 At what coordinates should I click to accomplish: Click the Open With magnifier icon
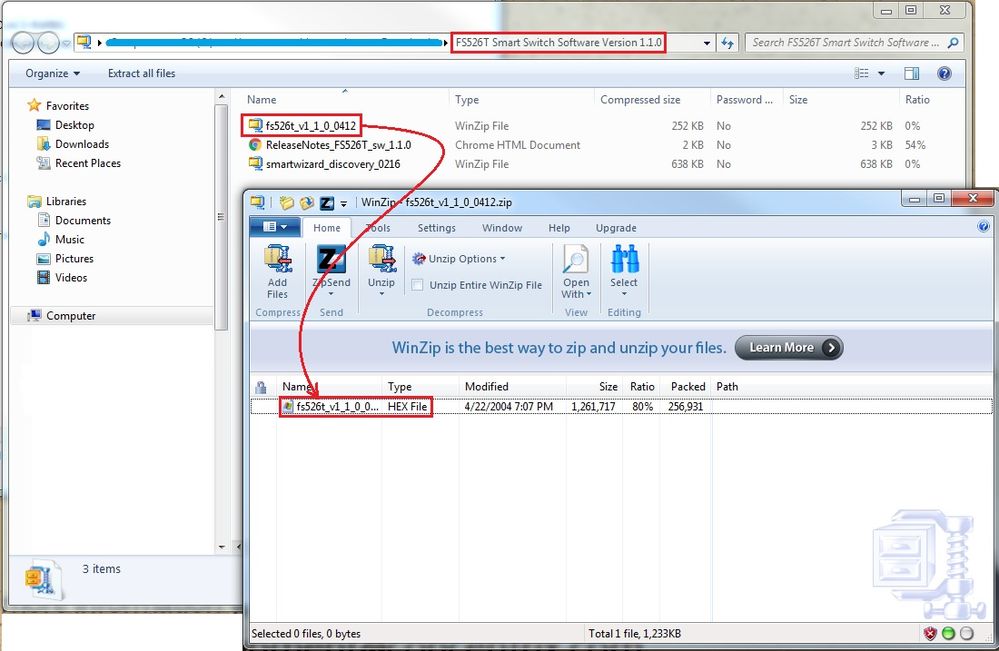[576, 261]
